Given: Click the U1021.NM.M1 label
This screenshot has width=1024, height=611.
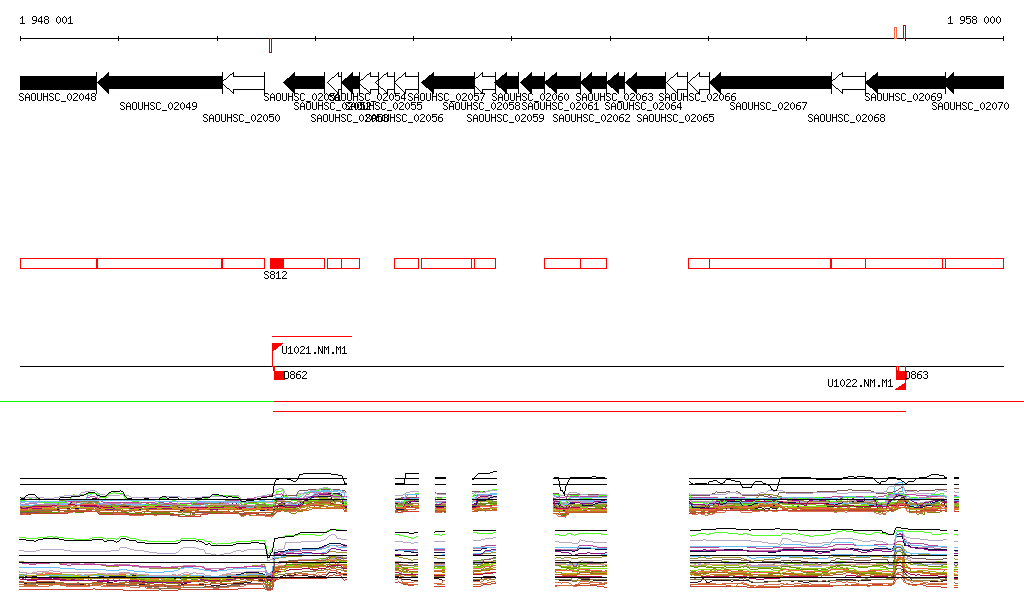Looking at the screenshot, I should pyautogui.click(x=314, y=351).
